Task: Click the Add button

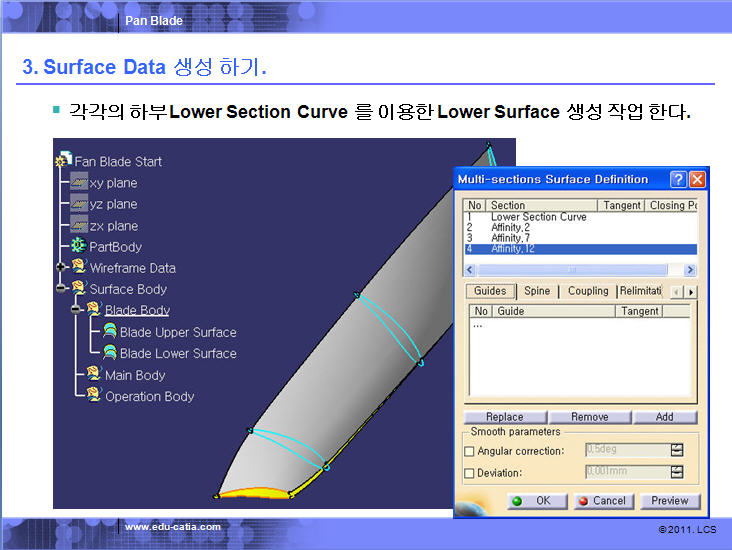Action: click(664, 417)
